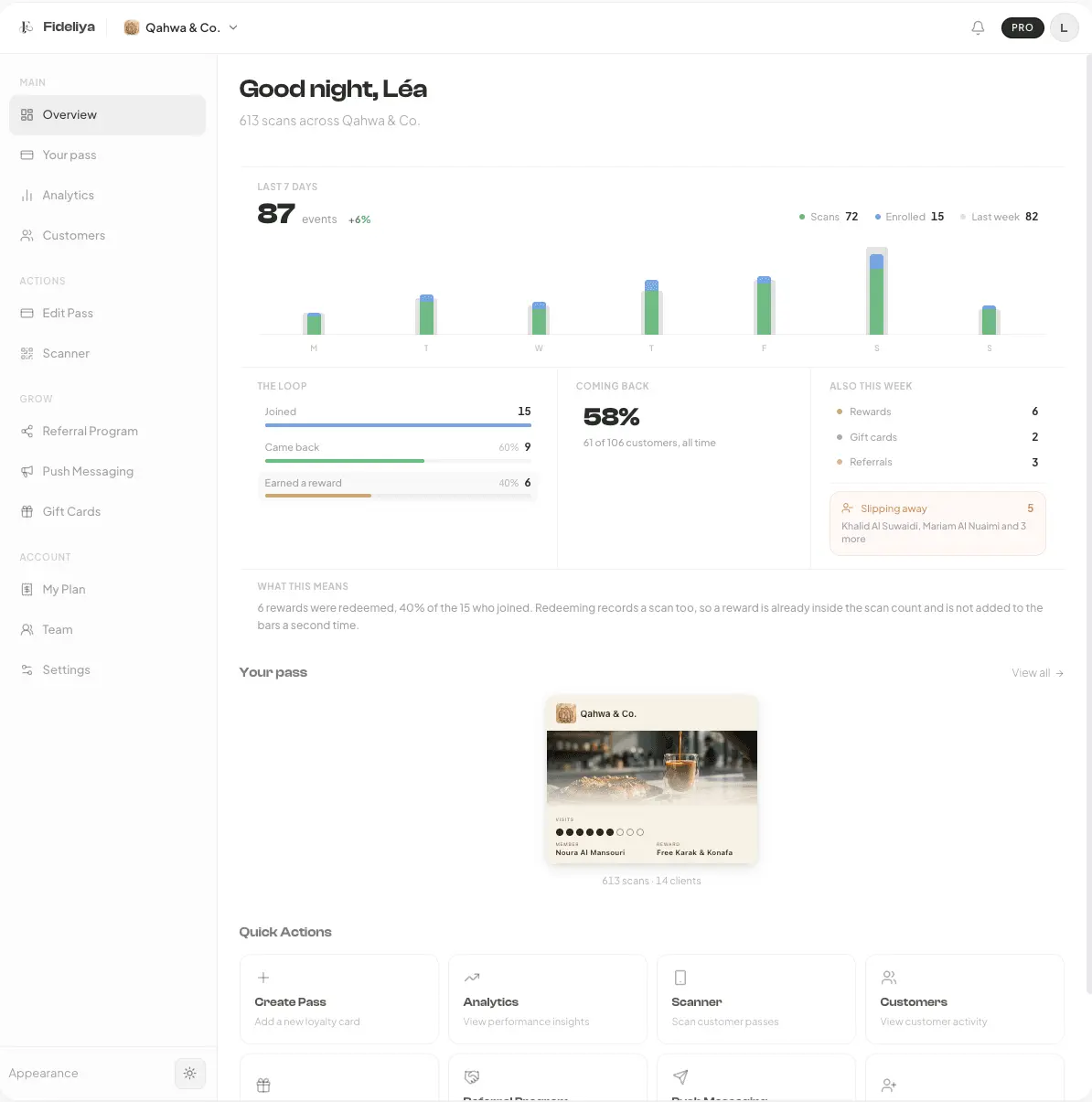Click the My Plan receipt icon
The width and height of the screenshot is (1092, 1102).
(x=27, y=589)
